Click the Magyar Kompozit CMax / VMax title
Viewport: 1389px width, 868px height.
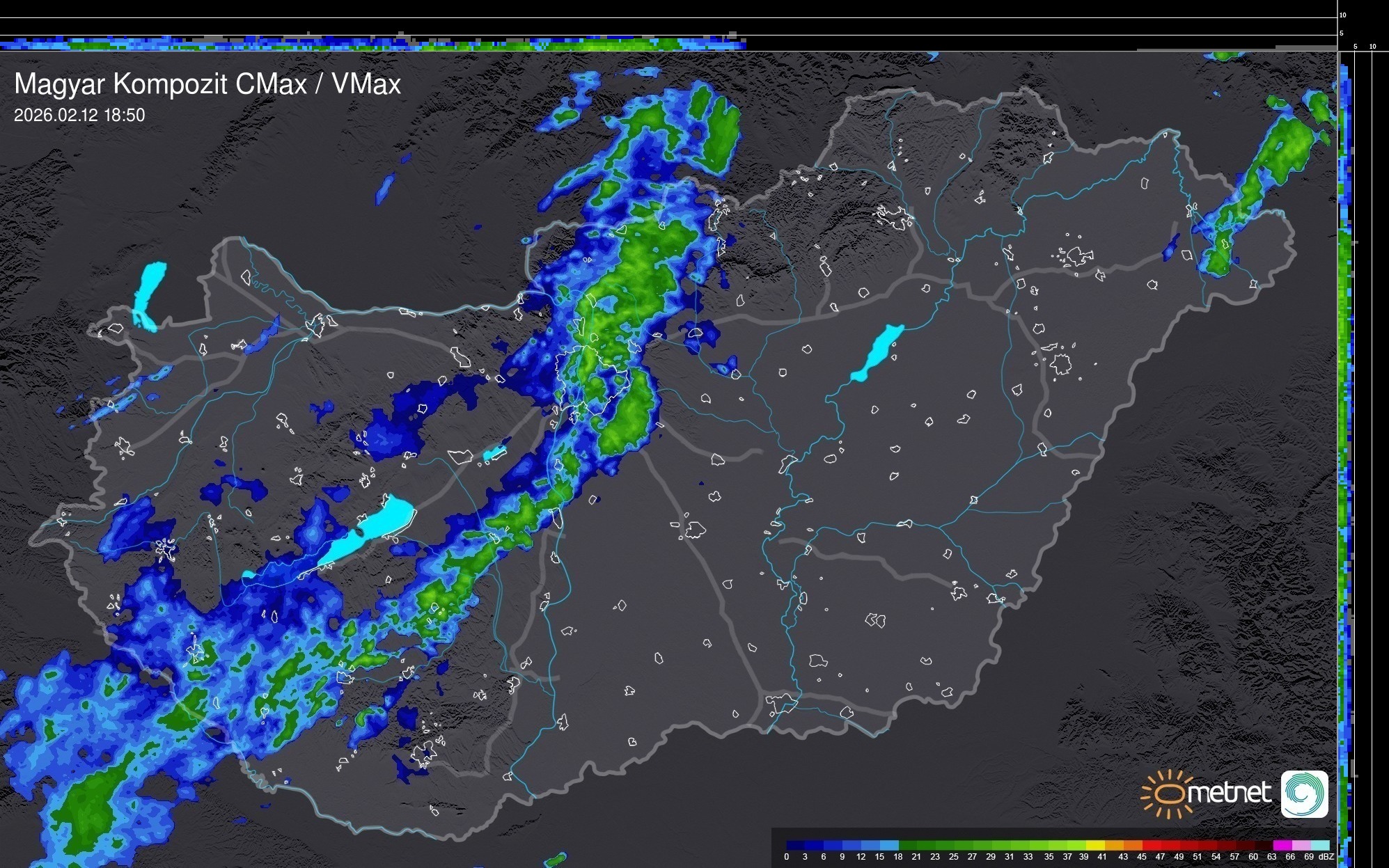pos(207,84)
